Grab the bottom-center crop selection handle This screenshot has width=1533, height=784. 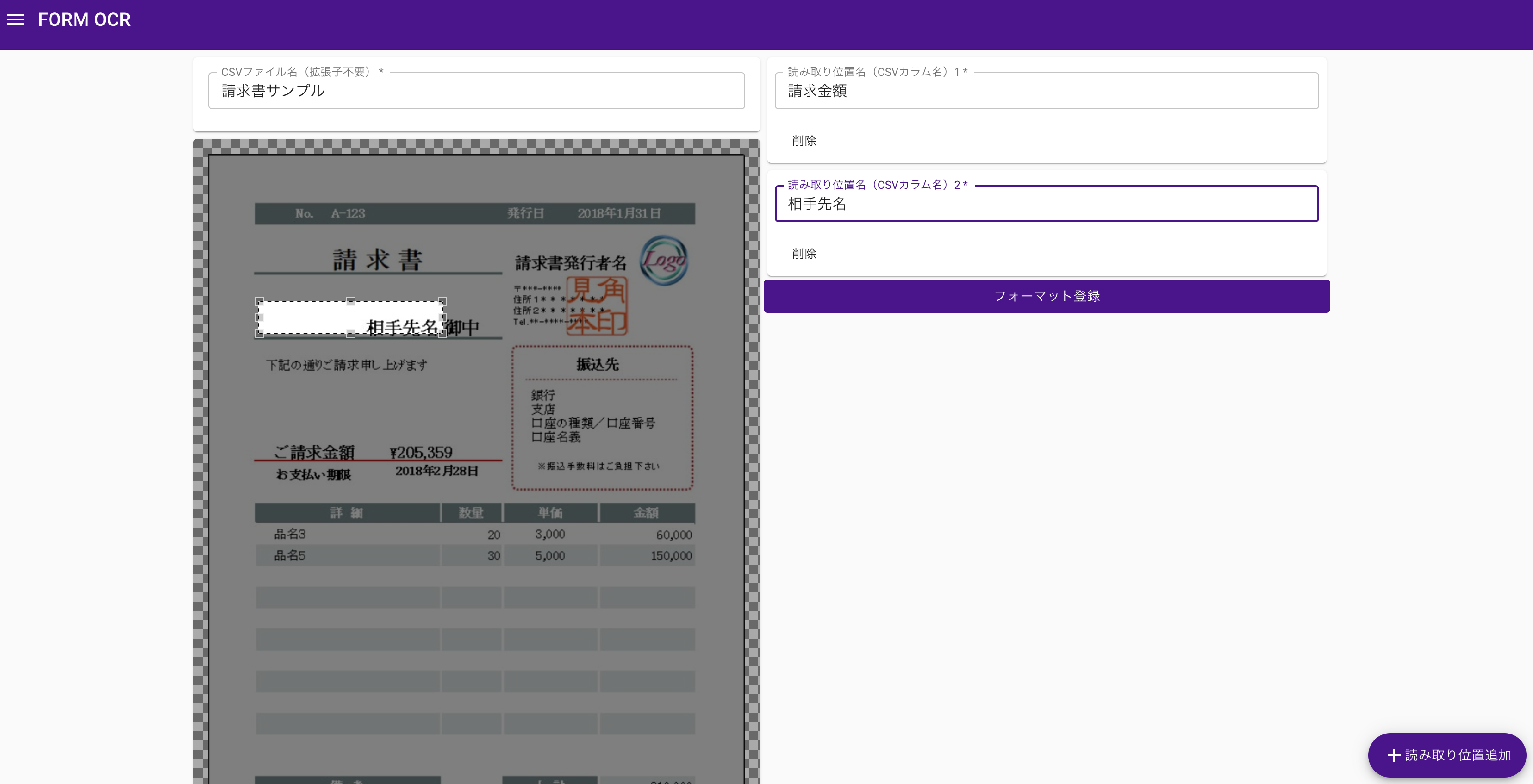[350, 334]
